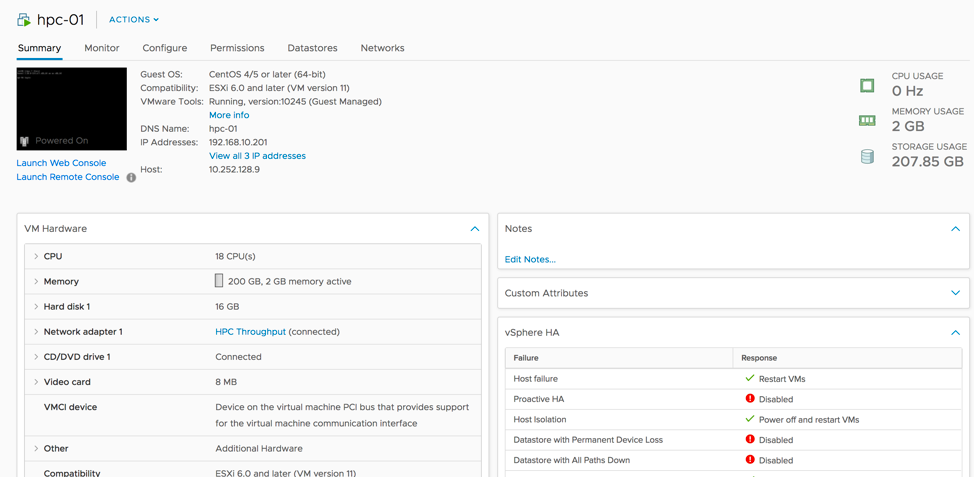The width and height of the screenshot is (974, 477).
Task: Open the HPC Throughput network link
Action: point(250,332)
